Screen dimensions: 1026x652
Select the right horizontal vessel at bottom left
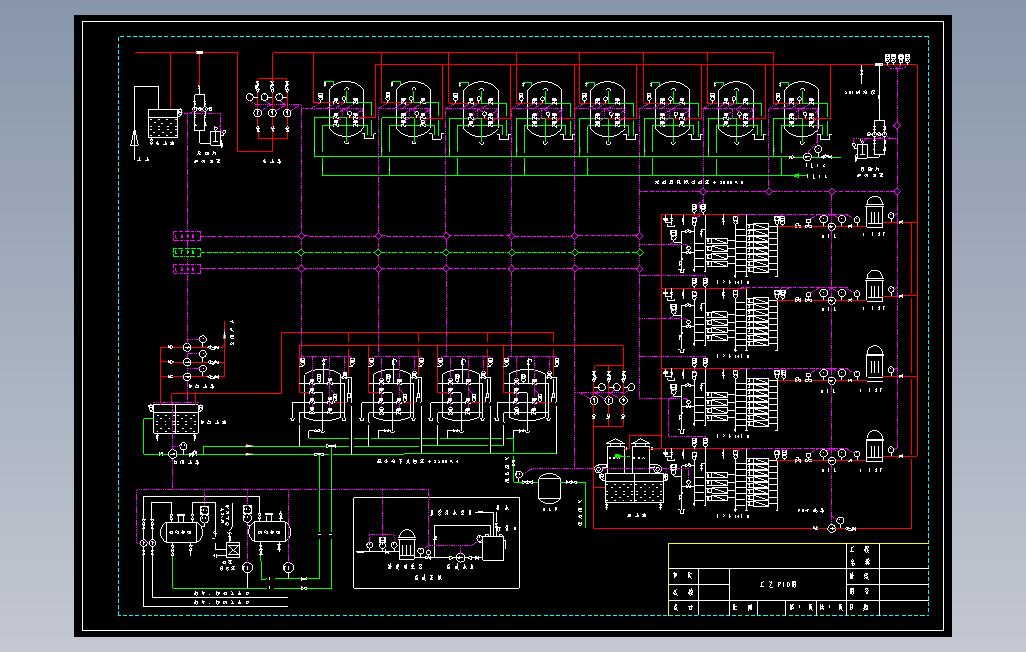pos(268,532)
